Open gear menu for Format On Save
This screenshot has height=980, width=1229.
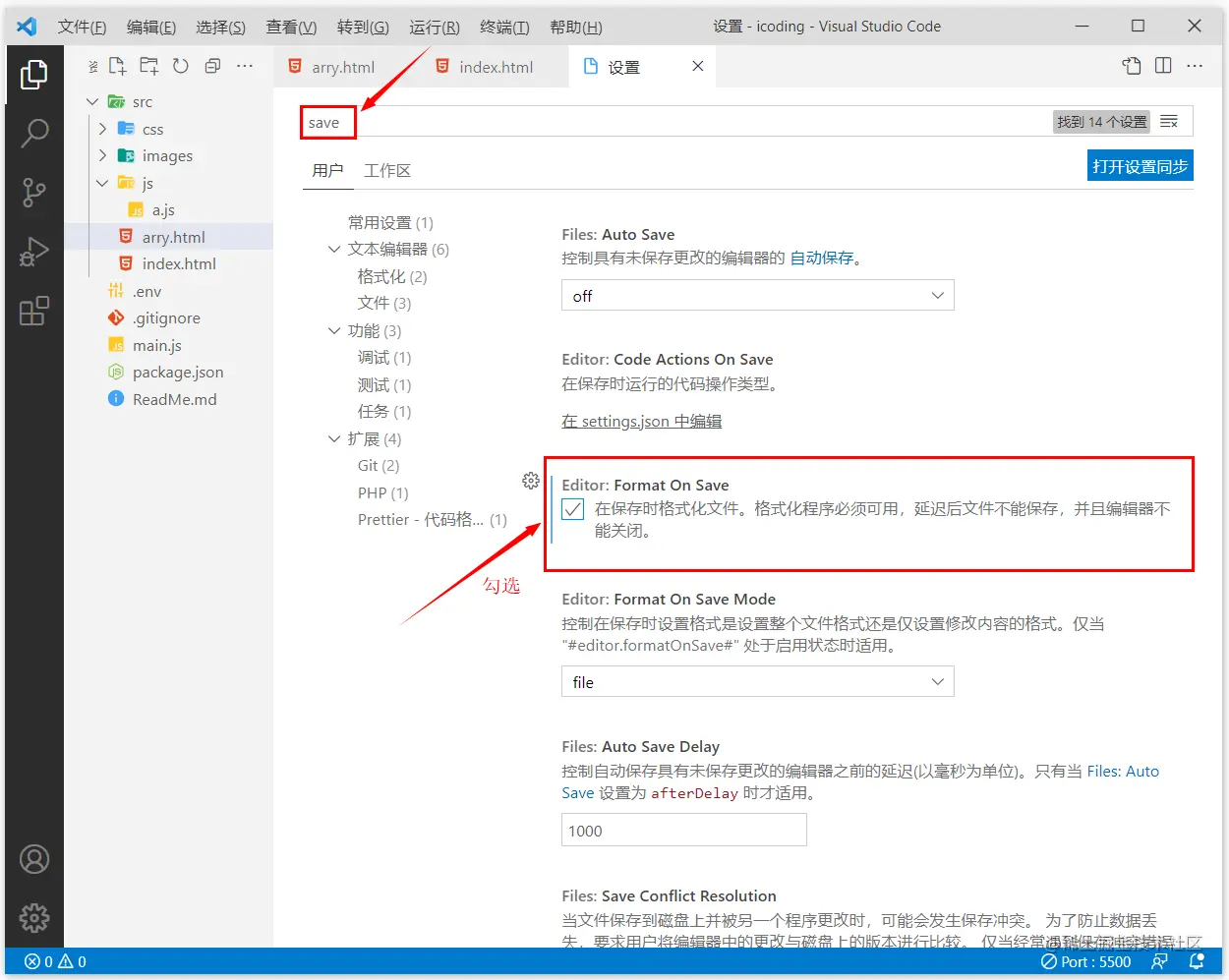531,481
